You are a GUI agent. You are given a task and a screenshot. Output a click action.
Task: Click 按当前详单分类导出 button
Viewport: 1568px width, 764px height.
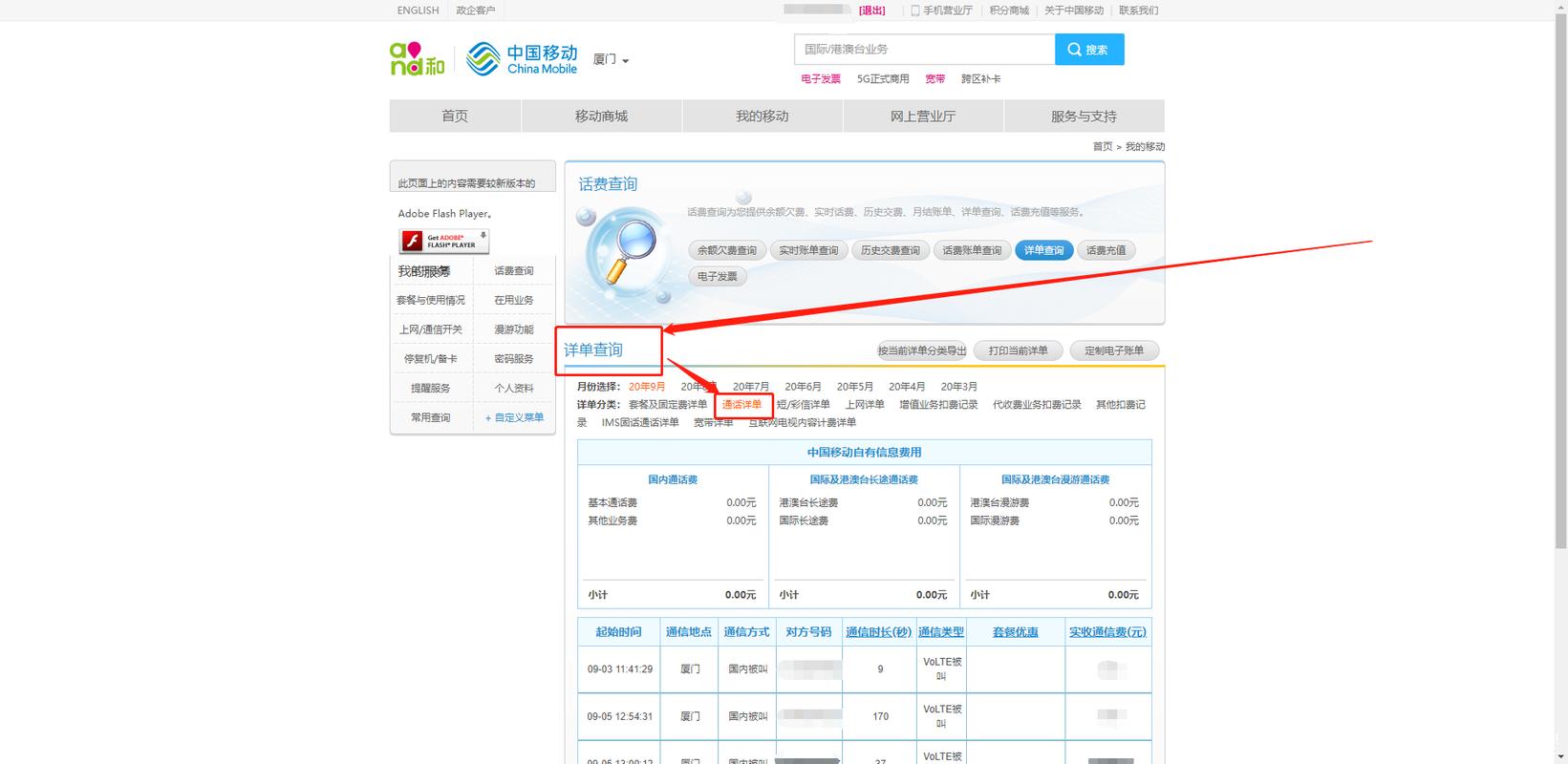(x=922, y=350)
